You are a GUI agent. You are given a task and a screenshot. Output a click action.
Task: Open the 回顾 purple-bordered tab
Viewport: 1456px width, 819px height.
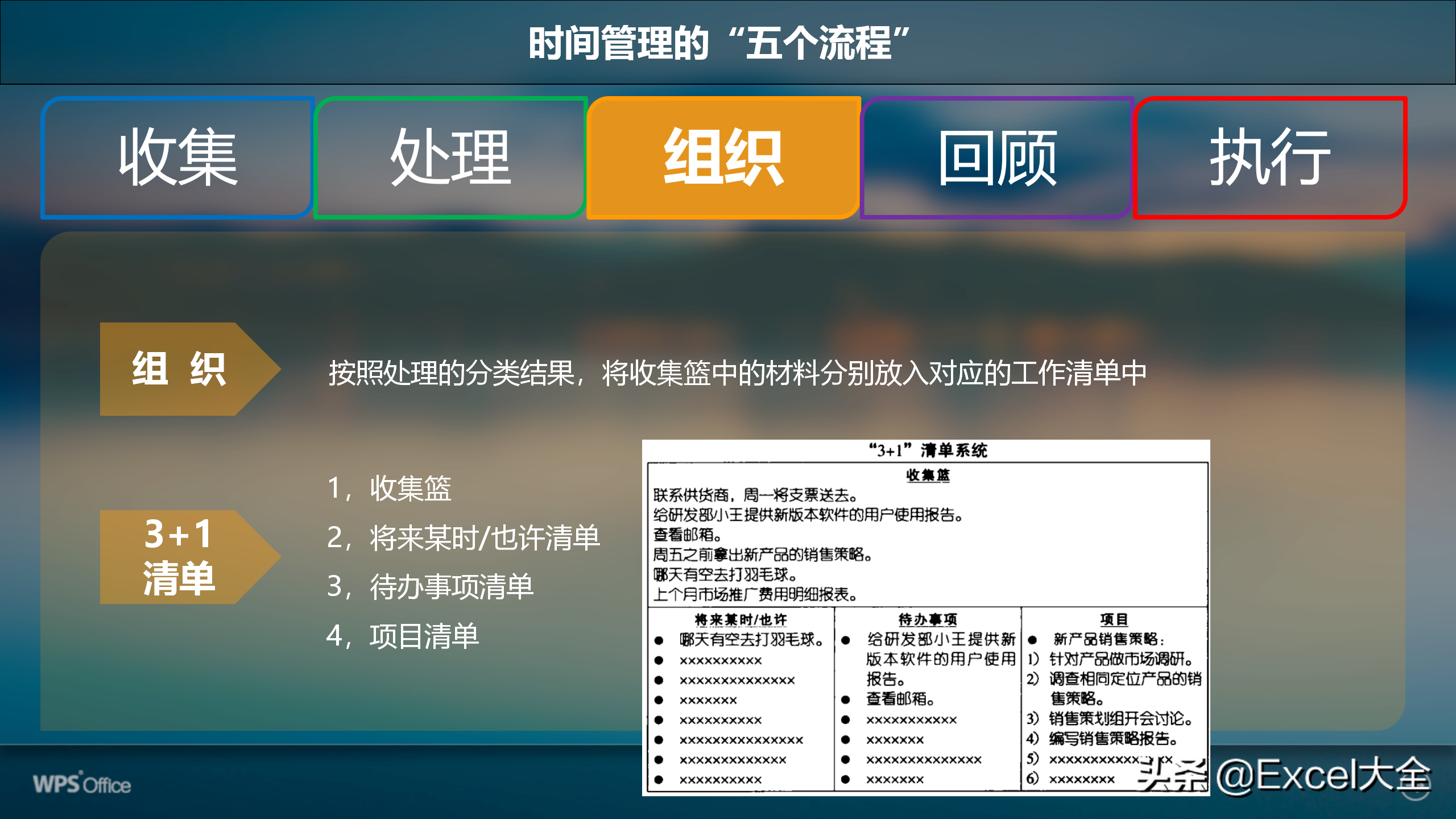click(x=997, y=158)
